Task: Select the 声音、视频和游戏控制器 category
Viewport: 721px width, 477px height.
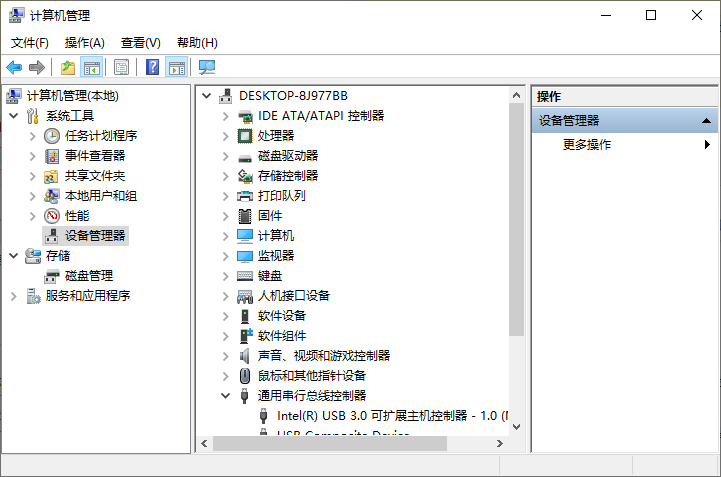Action: pos(324,356)
